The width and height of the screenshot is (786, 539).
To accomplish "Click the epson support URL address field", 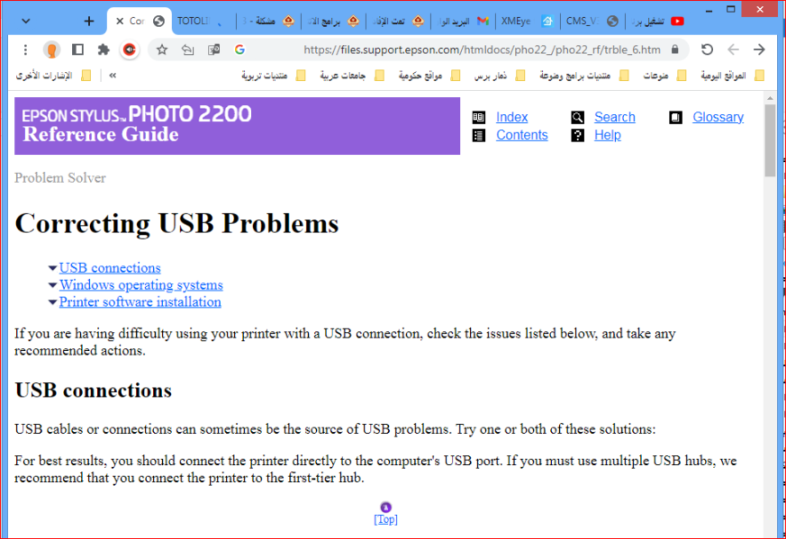I will 482,50.
